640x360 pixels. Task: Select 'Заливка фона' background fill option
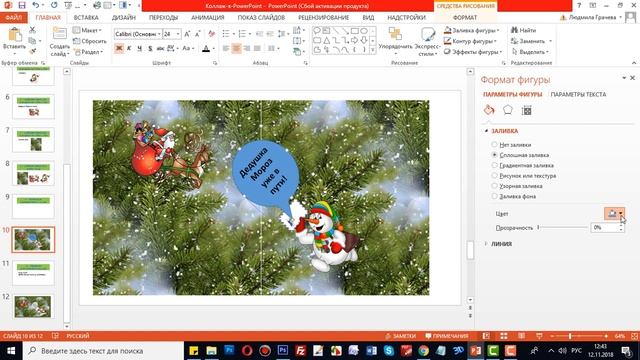coord(513,196)
